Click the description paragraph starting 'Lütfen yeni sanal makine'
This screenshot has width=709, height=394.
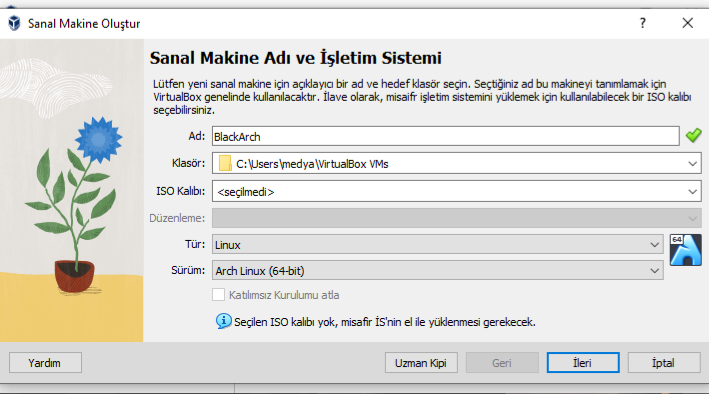pos(422,97)
